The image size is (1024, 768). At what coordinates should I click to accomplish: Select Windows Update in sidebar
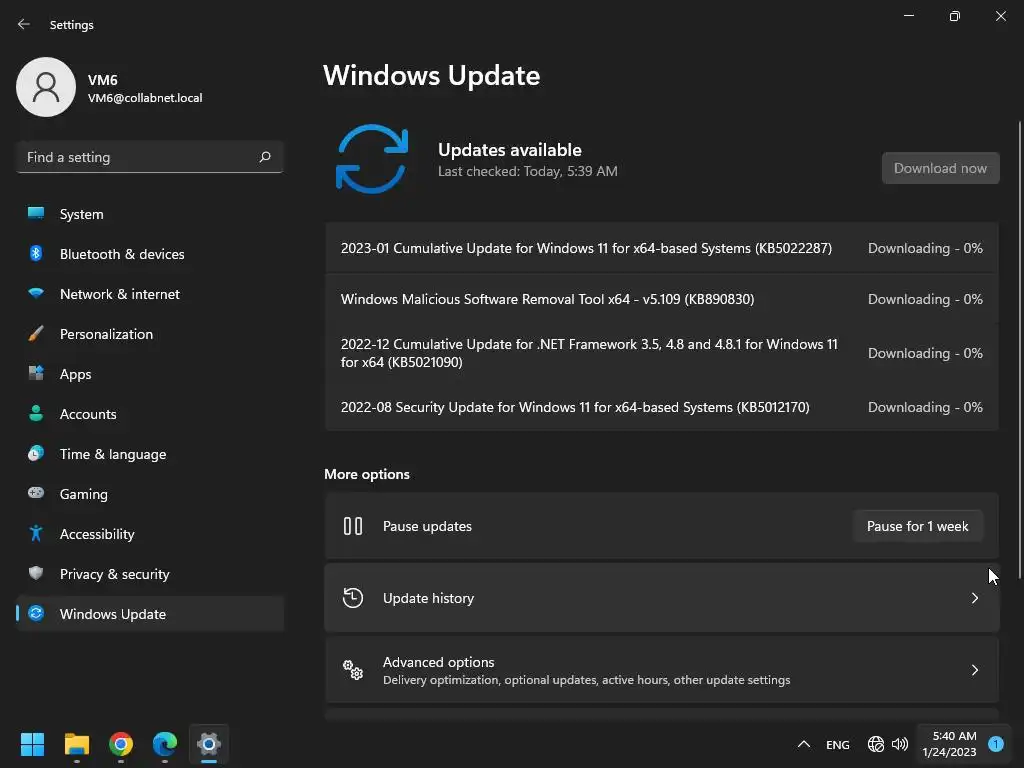point(150,614)
